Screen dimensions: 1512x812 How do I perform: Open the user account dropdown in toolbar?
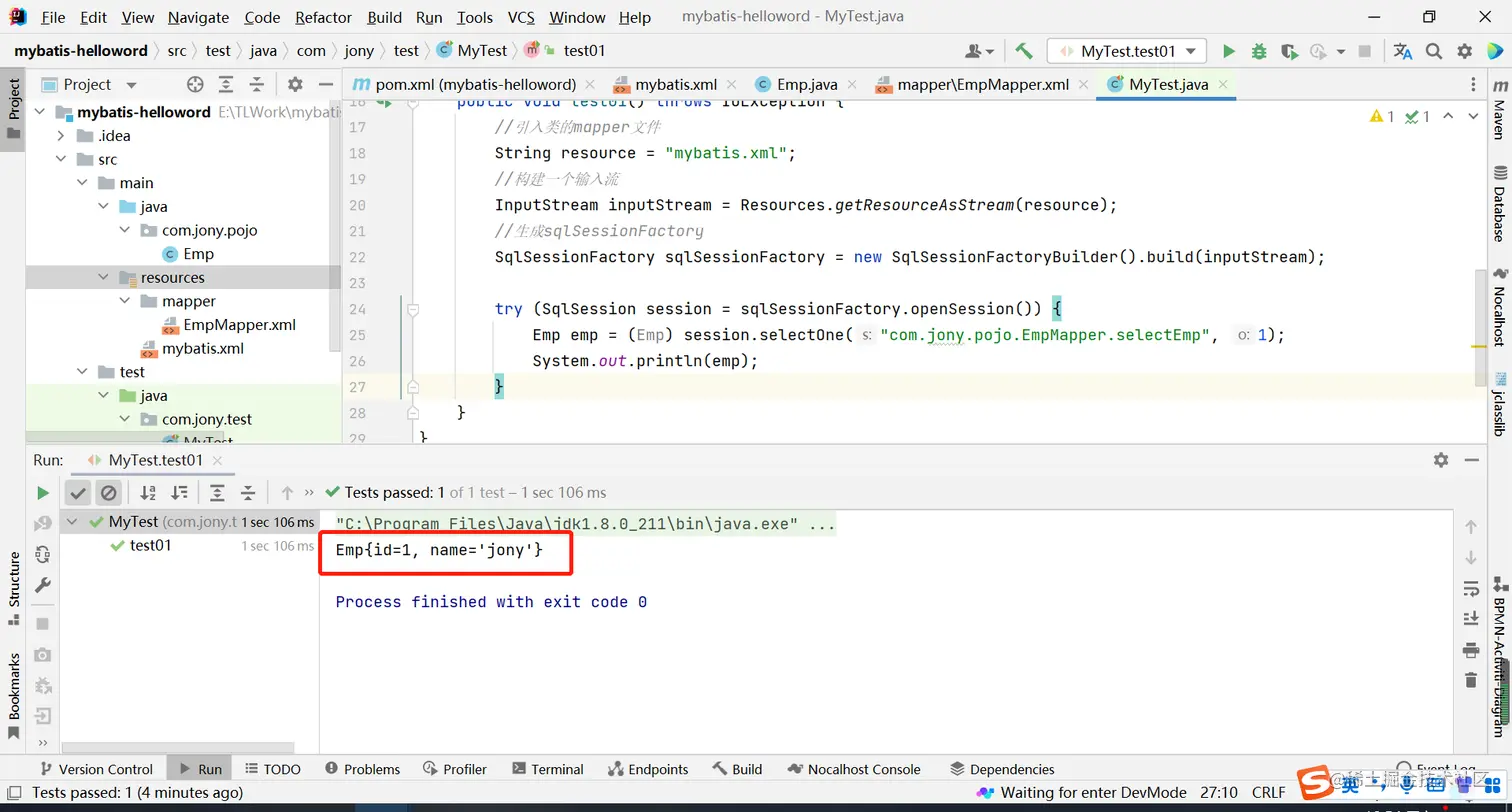coord(979,51)
